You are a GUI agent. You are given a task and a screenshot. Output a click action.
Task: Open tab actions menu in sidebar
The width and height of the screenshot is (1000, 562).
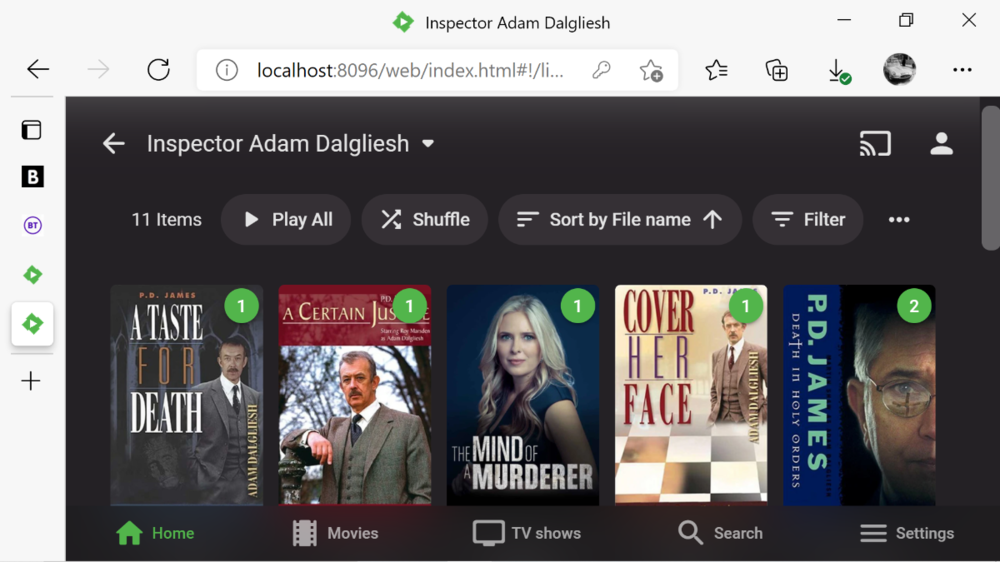click(31, 130)
